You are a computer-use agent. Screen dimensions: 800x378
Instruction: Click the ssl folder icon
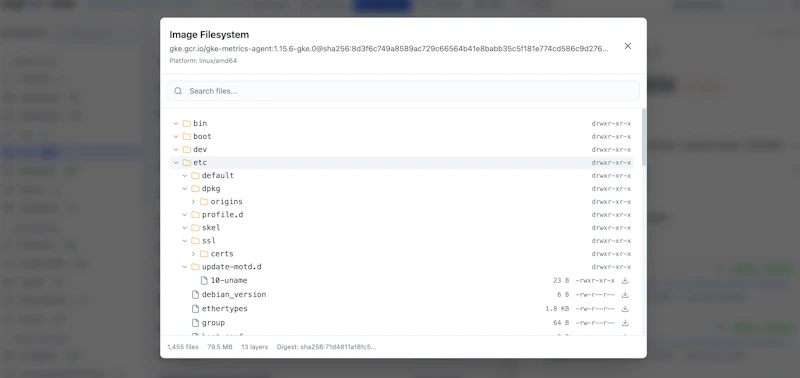(x=195, y=241)
